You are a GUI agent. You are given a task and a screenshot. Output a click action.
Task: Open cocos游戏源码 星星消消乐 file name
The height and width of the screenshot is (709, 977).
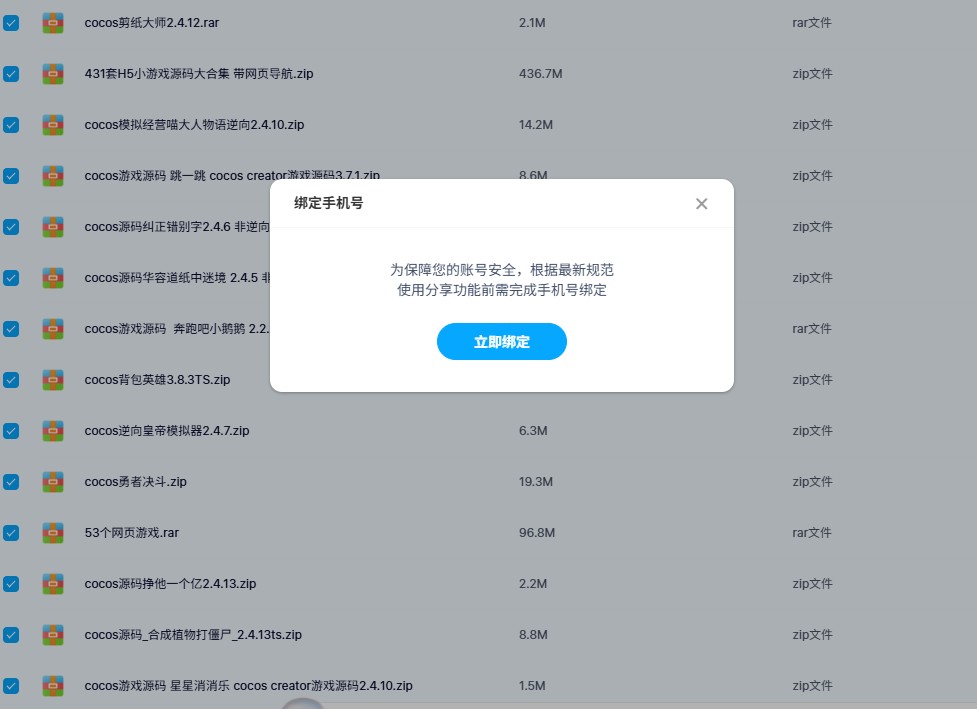[249, 686]
